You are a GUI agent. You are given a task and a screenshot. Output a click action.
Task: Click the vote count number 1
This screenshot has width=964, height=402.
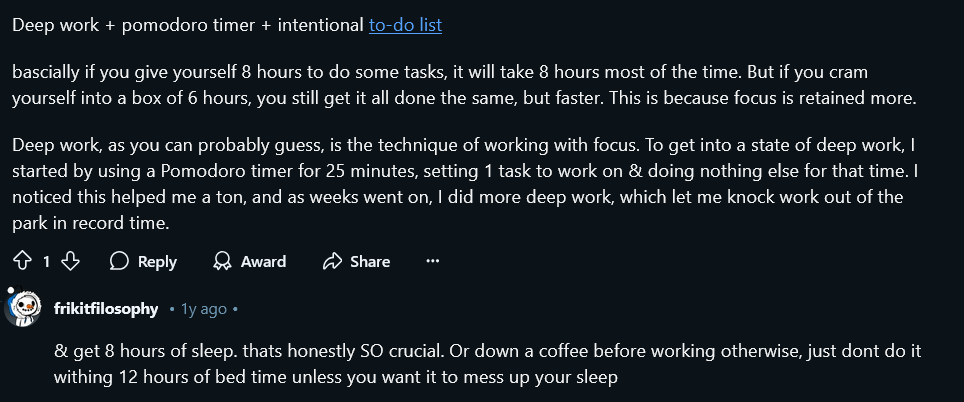[x=46, y=261]
